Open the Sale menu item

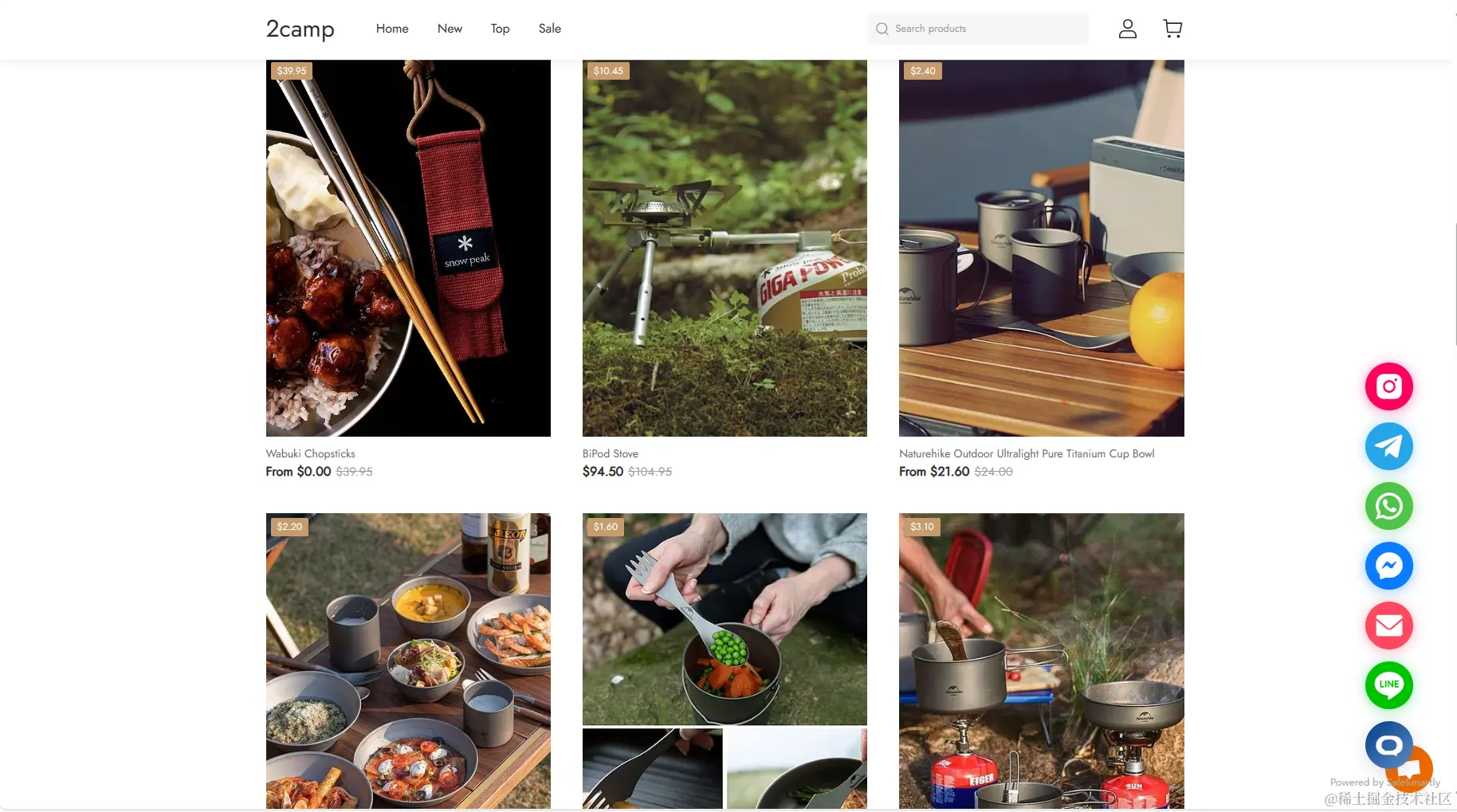click(549, 29)
